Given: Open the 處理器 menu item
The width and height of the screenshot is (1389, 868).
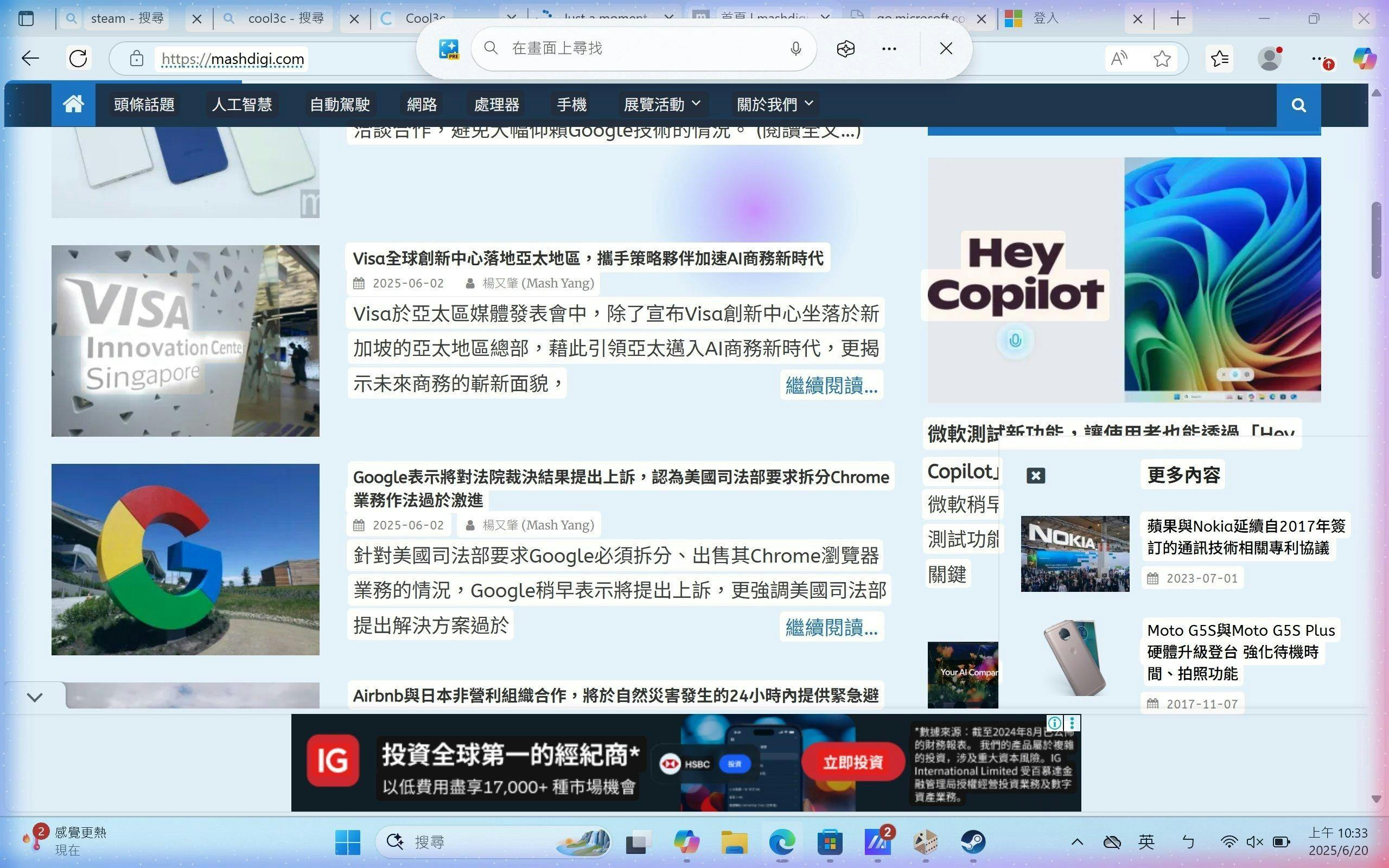Looking at the screenshot, I should (x=496, y=105).
